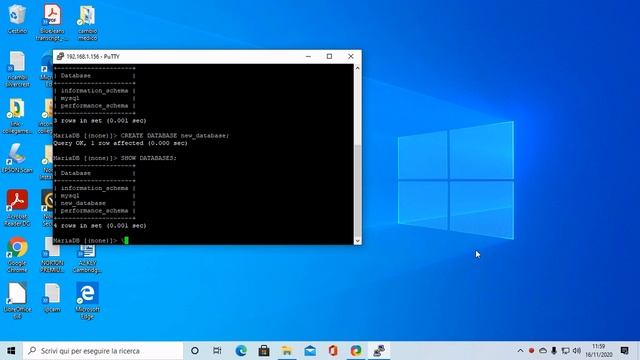640x360 pixels.
Task: Select the NORTON PREMIUM desktop file
Action: [x=52, y=257]
